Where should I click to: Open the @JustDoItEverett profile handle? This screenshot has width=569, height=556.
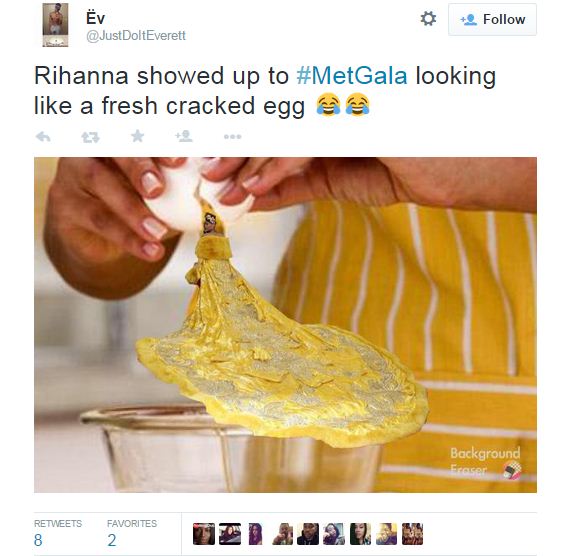point(136,36)
